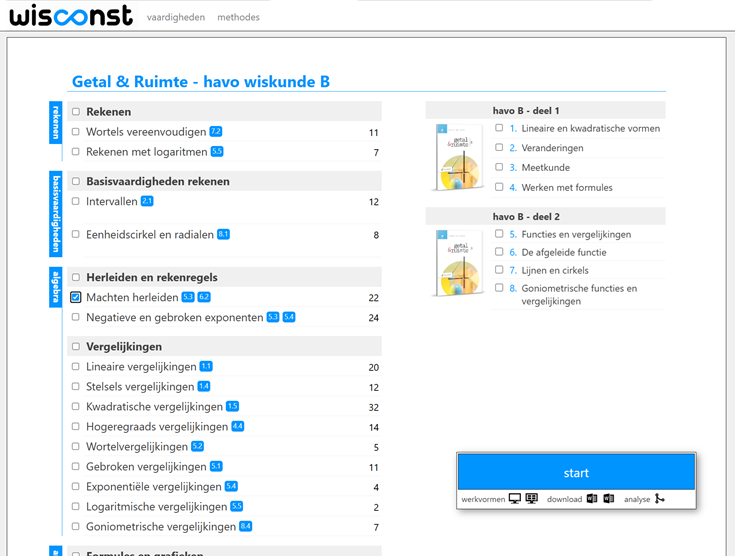Click the 5.1 badge beside Gebroken vergelijkingen
The image size is (735, 556).
click(x=216, y=466)
